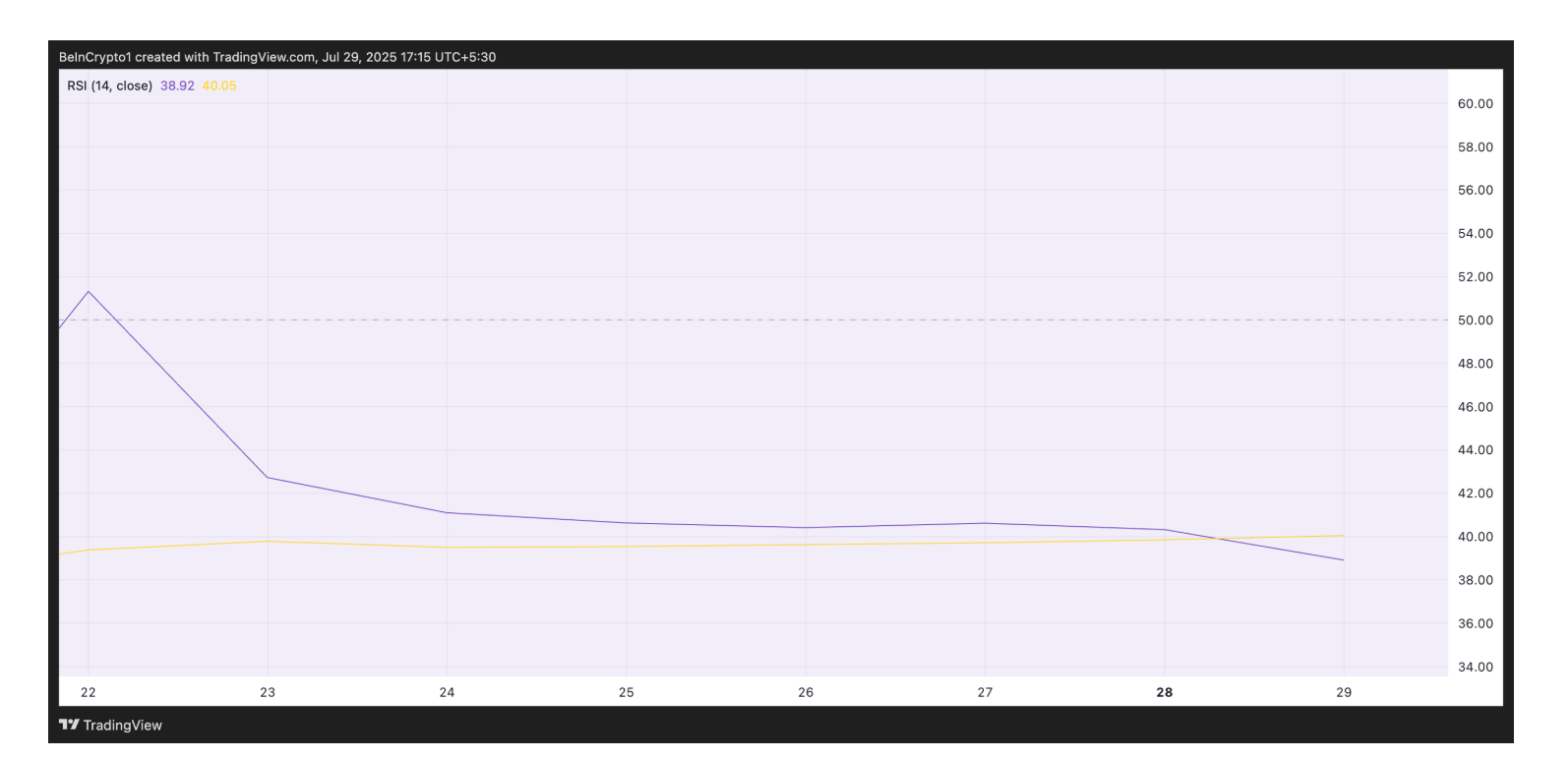The height and width of the screenshot is (759, 1568).
Task: Click the dashed 50 midline at date 26
Action: (806, 320)
